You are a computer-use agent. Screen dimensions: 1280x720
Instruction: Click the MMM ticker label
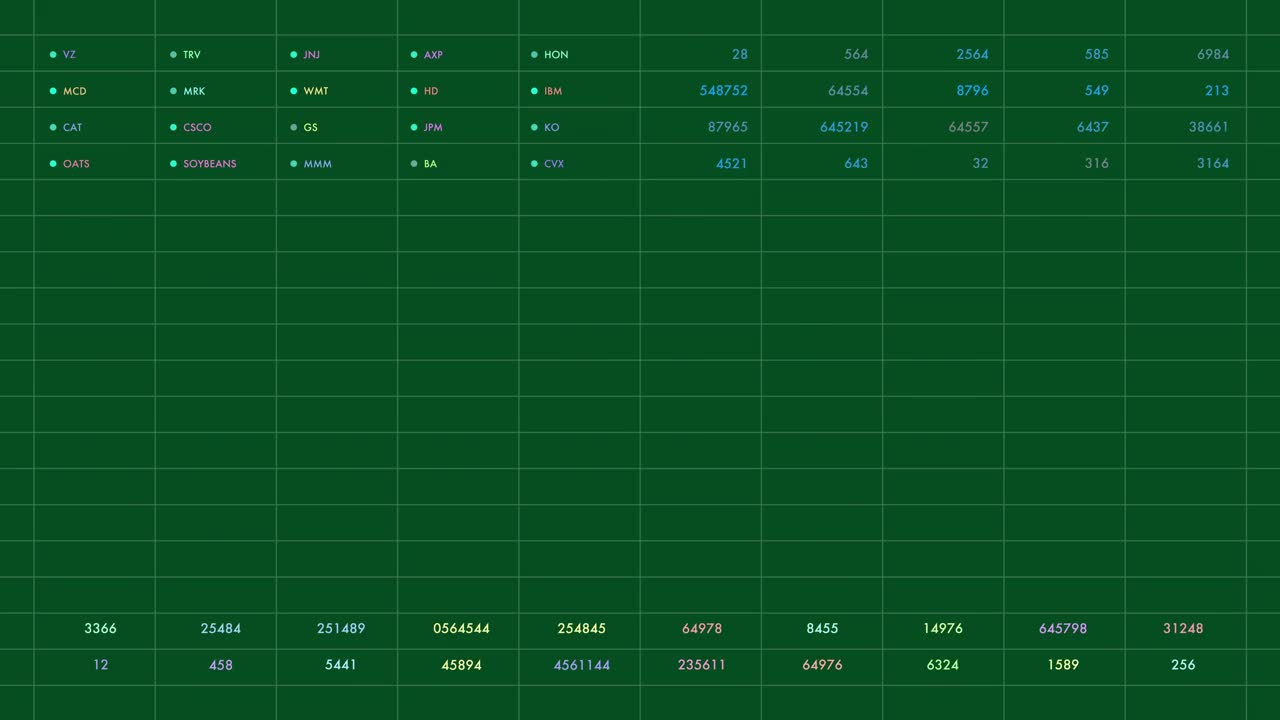318,163
